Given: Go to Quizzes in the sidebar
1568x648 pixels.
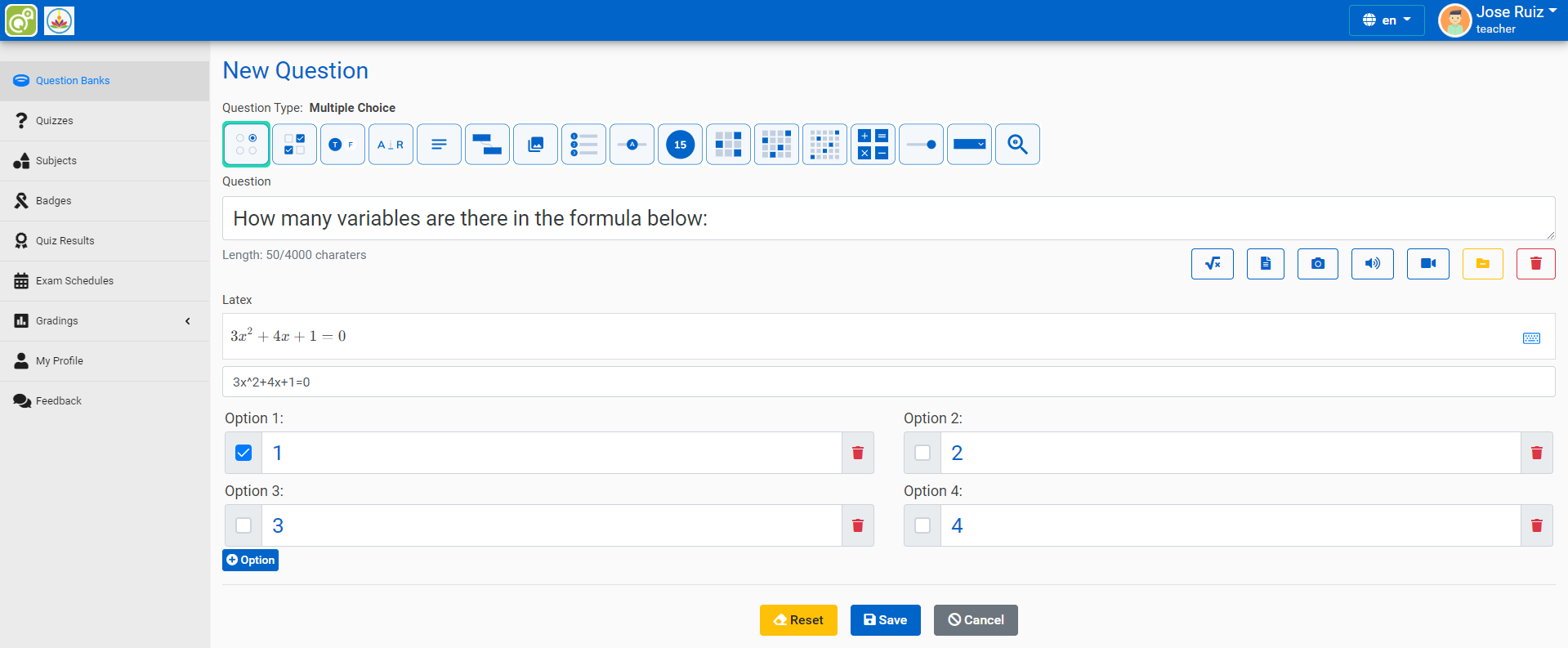Looking at the screenshot, I should pyautogui.click(x=55, y=121).
